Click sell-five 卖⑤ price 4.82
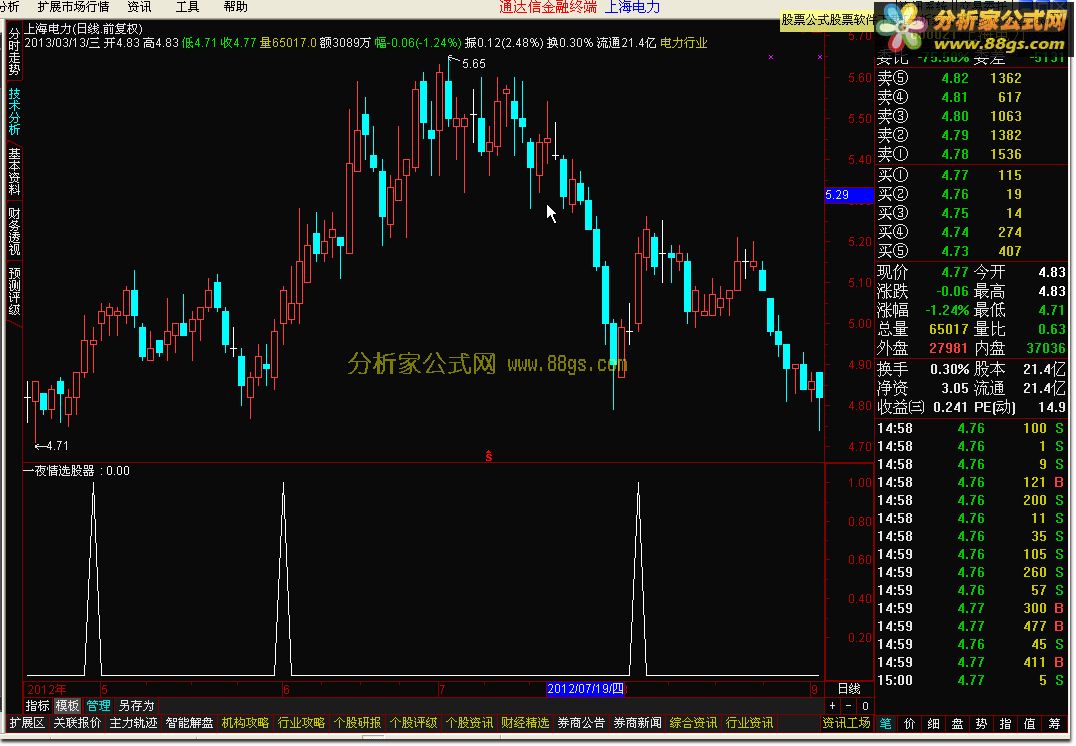1076x746 pixels. coord(955,78)
